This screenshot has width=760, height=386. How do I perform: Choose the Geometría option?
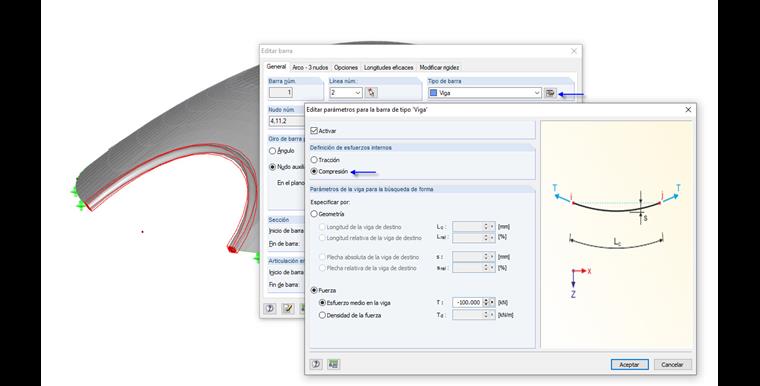click(314, 213)
